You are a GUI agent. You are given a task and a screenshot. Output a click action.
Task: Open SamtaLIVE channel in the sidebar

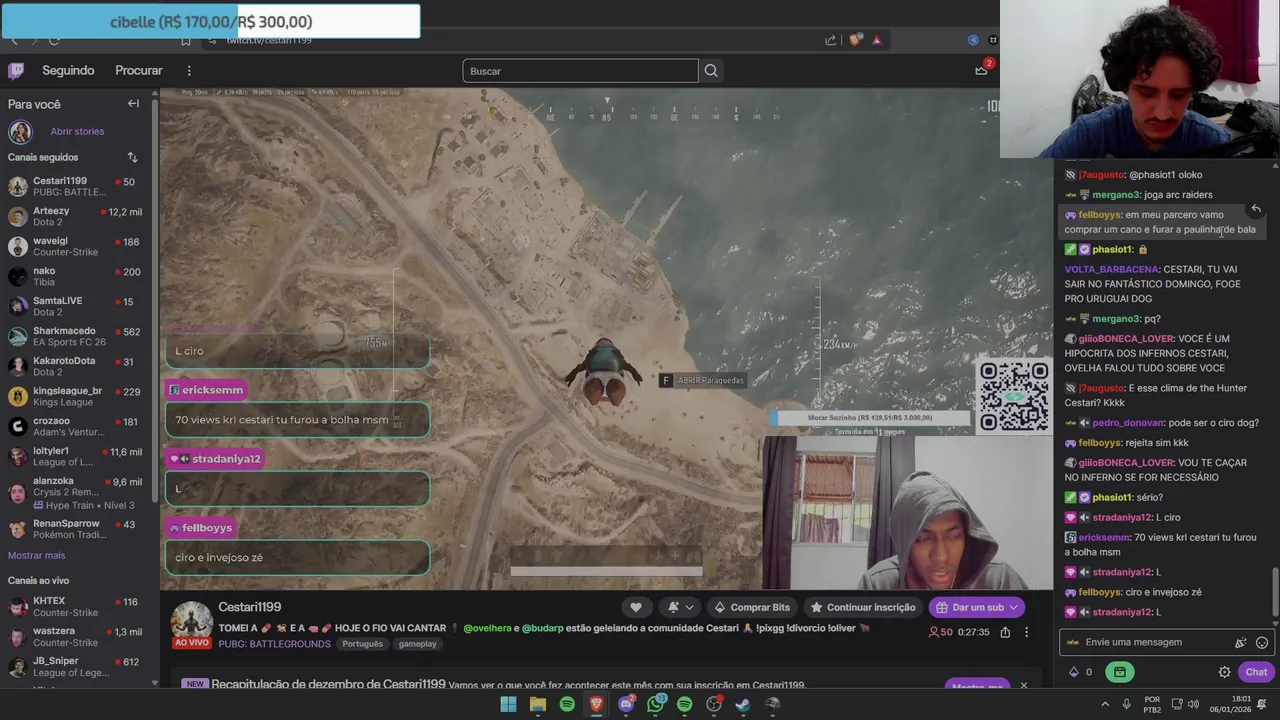point(75,306)
